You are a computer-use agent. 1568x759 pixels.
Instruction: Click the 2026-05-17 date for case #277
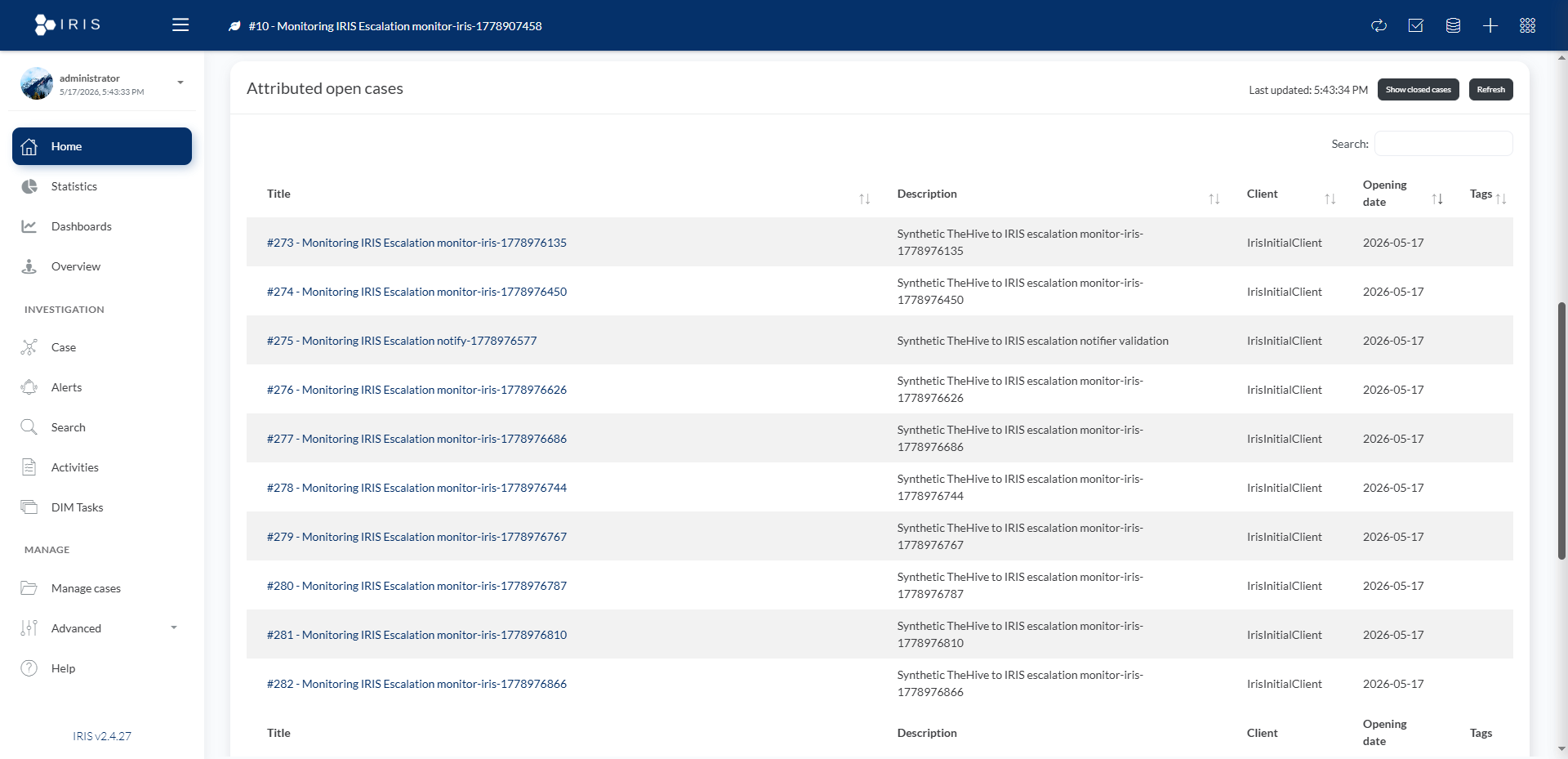pyautogui.click(x=1392, y=439)
